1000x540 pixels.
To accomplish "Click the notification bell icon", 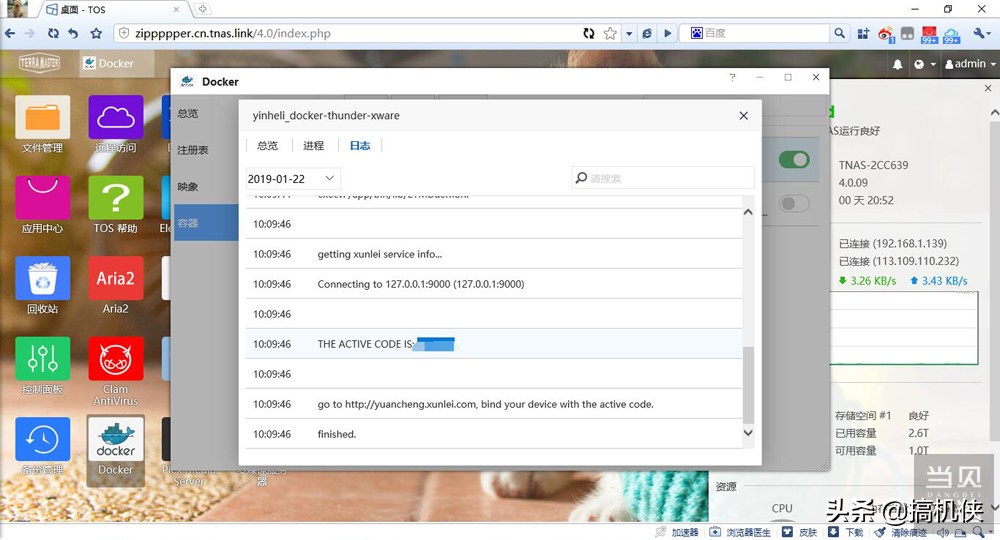I will [897, 64].
